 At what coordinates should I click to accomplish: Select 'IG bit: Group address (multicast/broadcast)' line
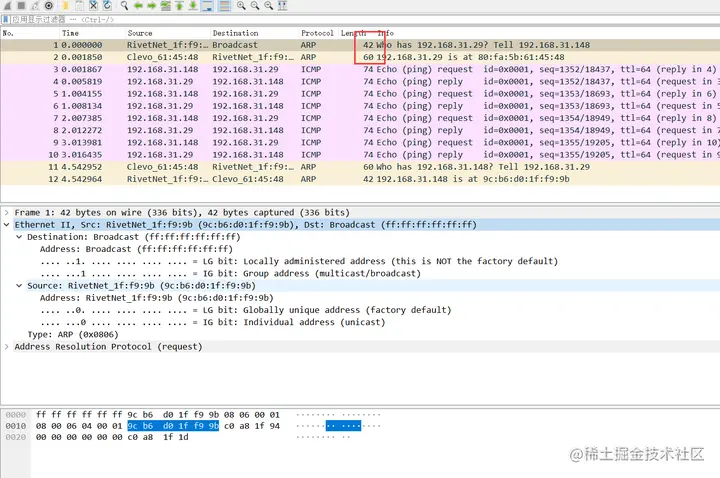(230, 273)
